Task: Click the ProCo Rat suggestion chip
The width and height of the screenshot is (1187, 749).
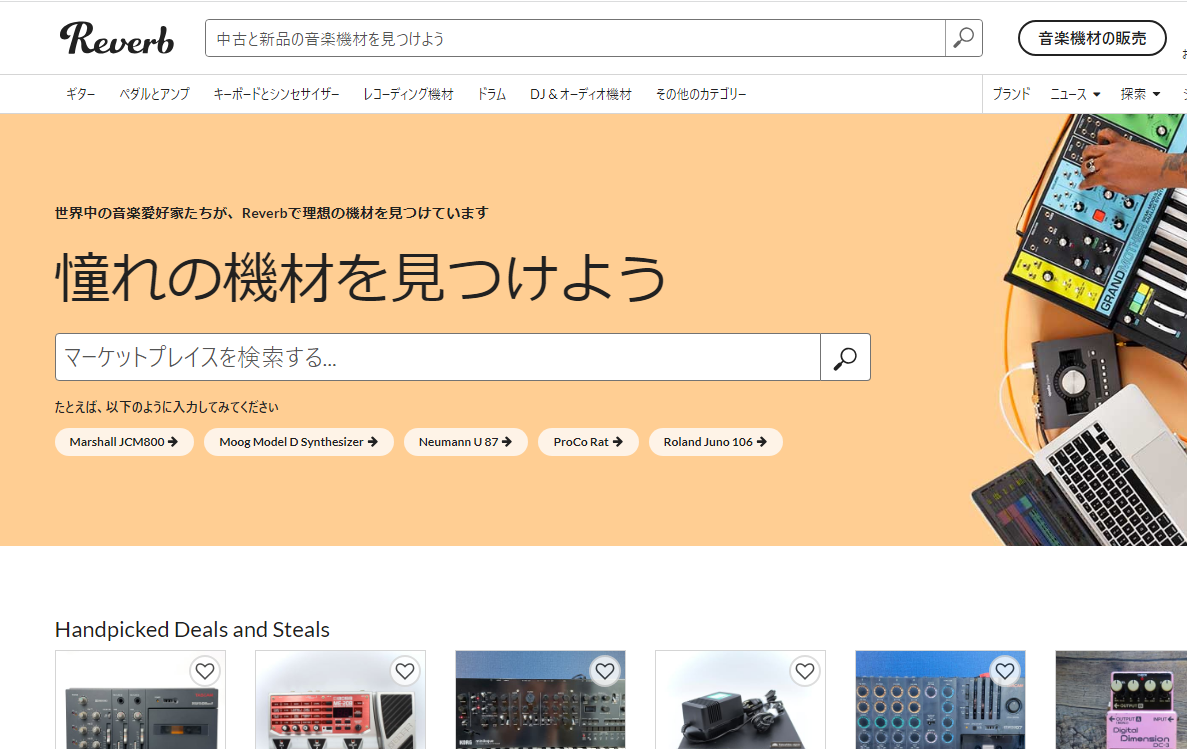Action: click(588, 442)
